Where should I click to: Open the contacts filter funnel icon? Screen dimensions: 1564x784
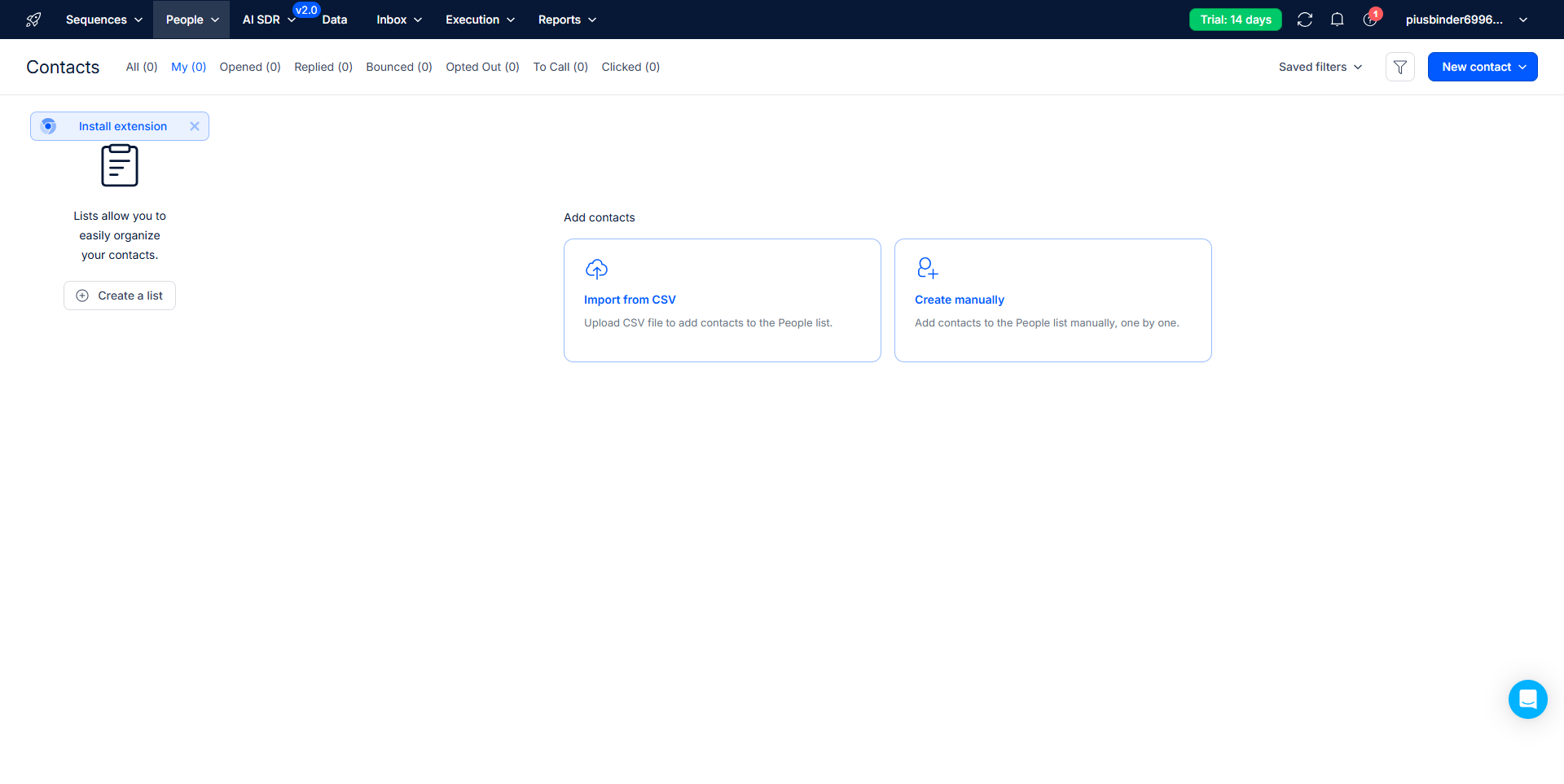1399,67
